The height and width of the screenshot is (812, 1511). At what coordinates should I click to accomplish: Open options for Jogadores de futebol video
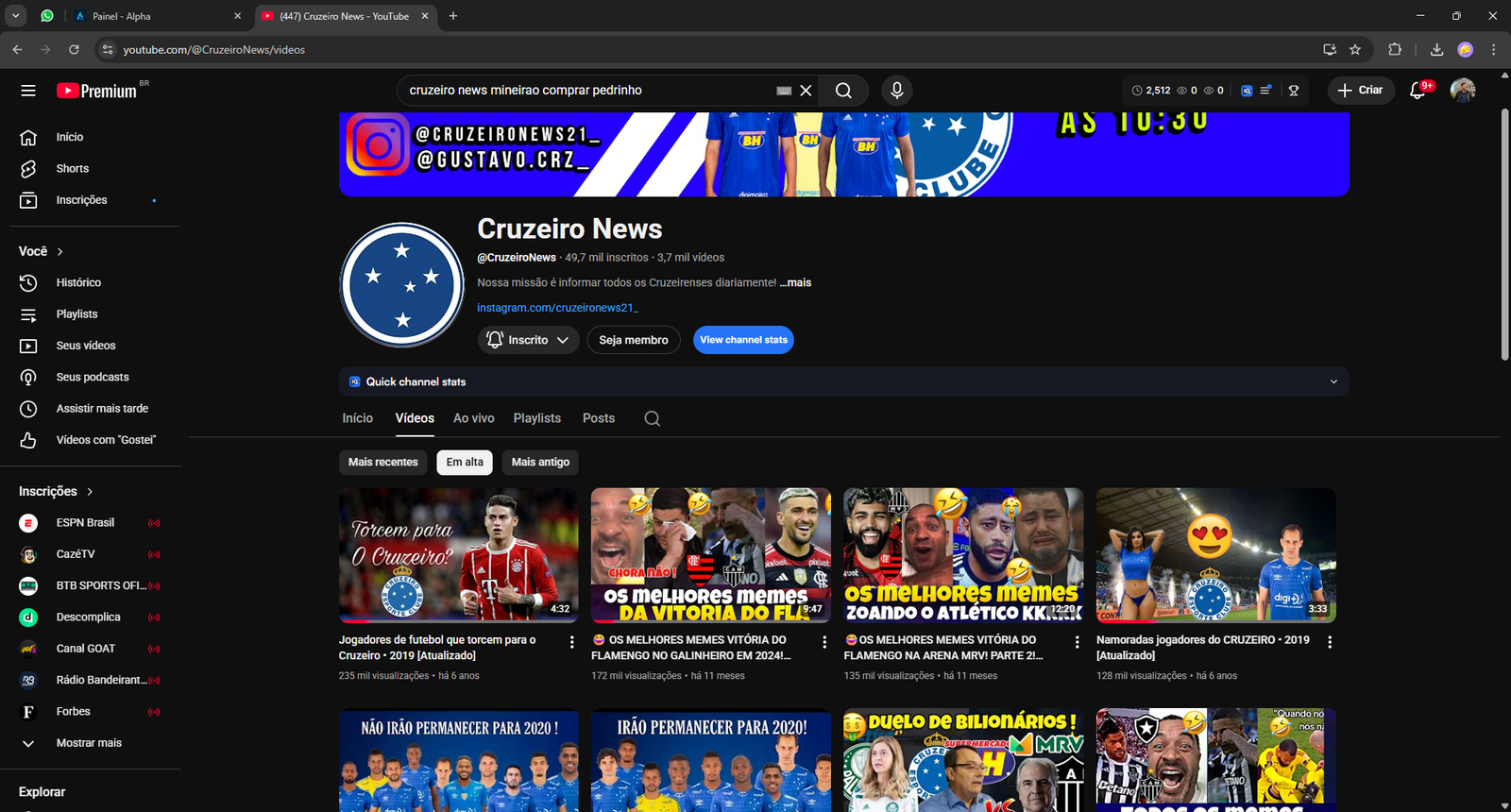571,642
